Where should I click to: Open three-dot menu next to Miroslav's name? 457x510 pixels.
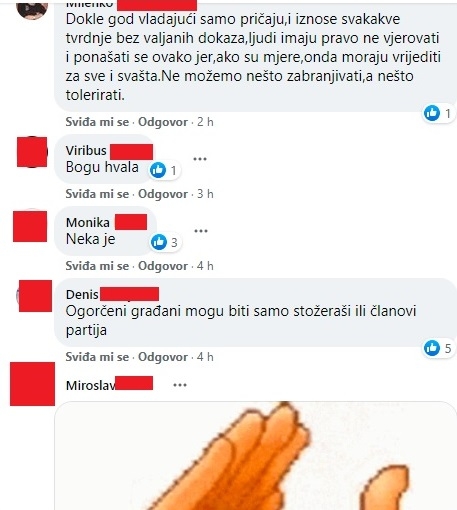pos(180,385)
